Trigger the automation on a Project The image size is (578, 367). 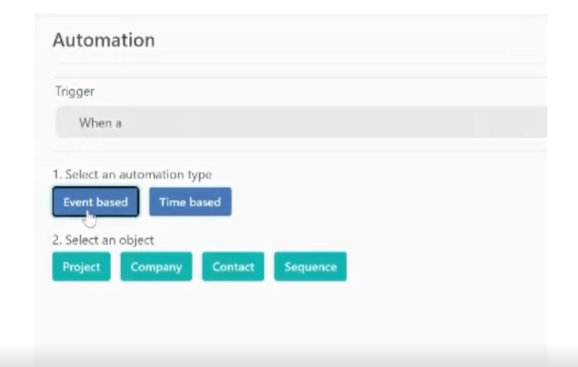(x=81, y=266)
